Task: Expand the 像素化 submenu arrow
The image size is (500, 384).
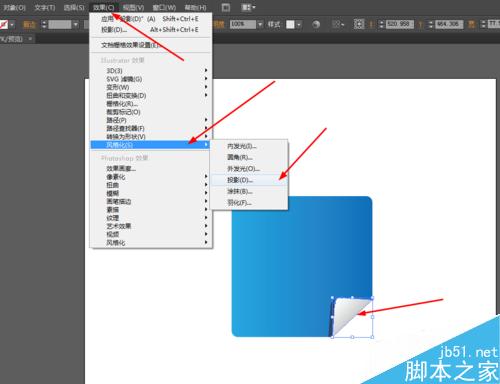Action: 206,176
